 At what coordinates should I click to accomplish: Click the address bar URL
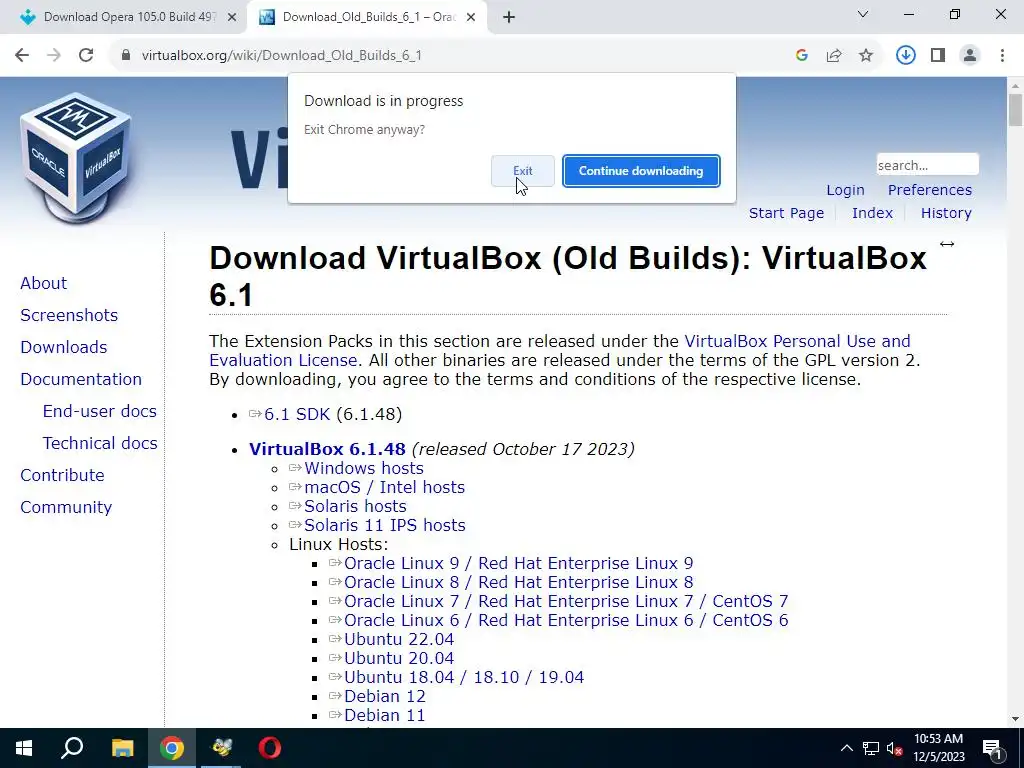tap(281, 56)
